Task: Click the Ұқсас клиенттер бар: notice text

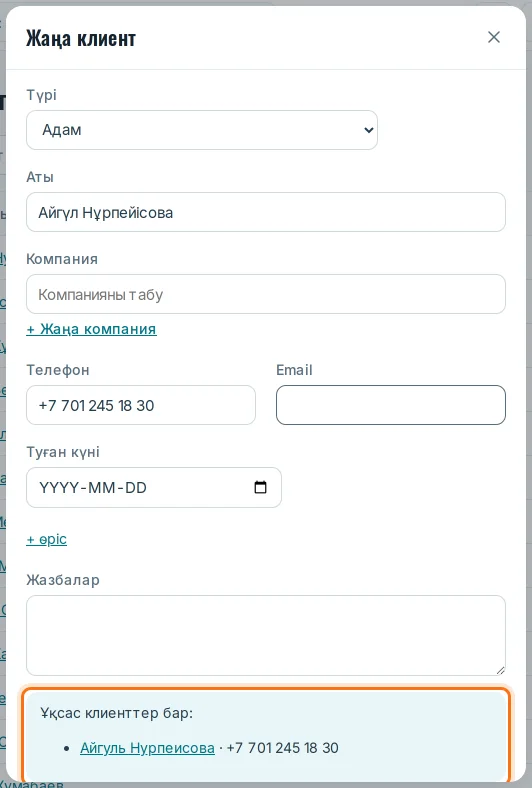Action: tap(117, 713)
